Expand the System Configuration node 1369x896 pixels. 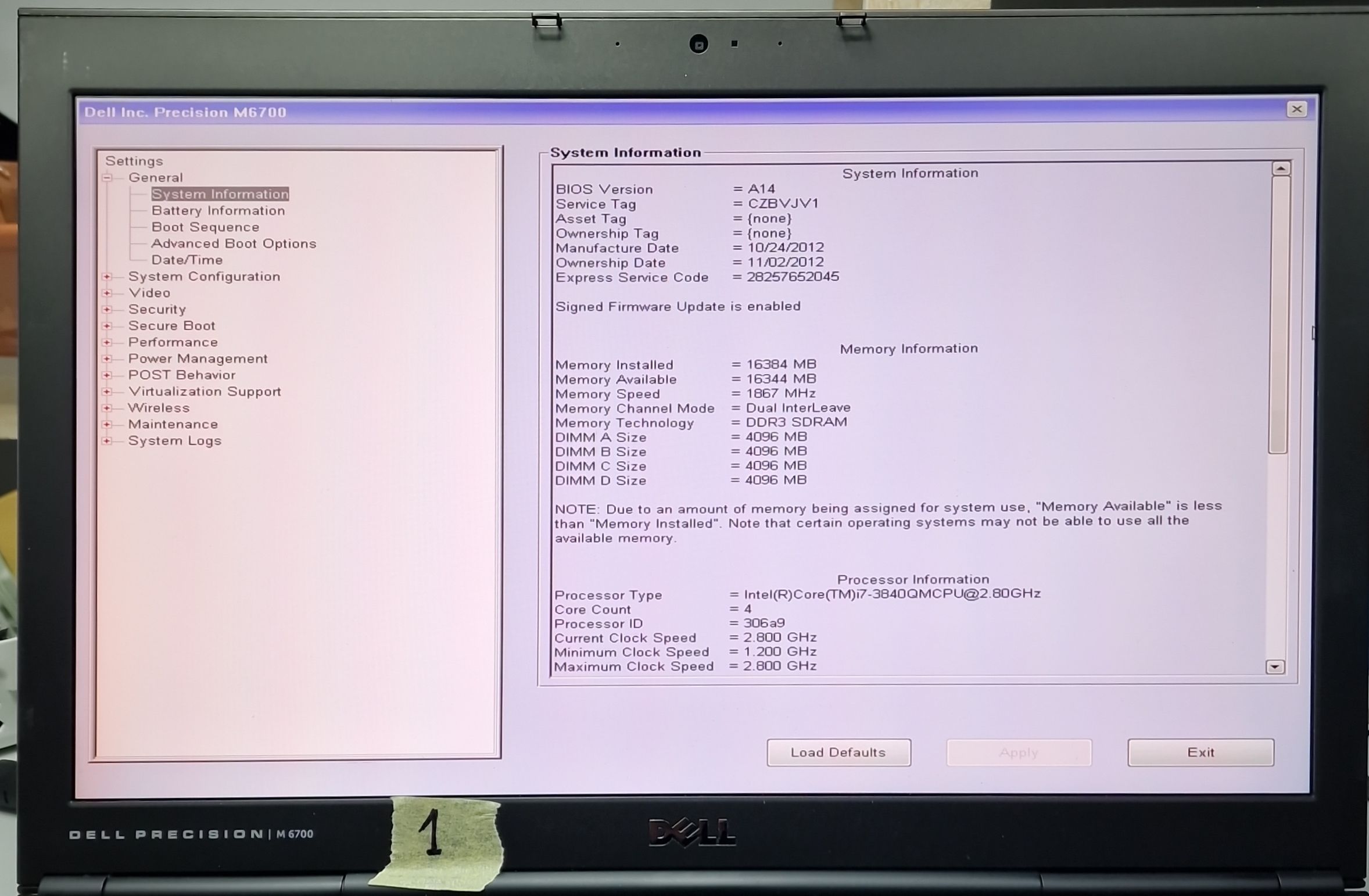(107, 277)
